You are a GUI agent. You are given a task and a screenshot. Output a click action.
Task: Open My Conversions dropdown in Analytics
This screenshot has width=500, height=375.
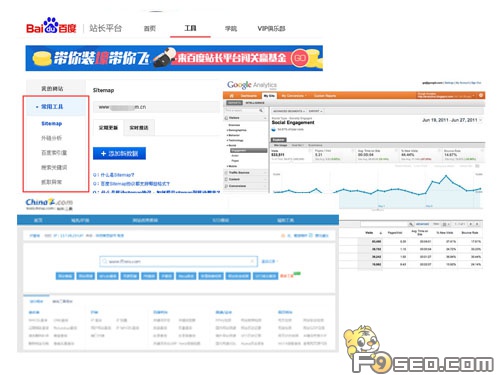294,96
